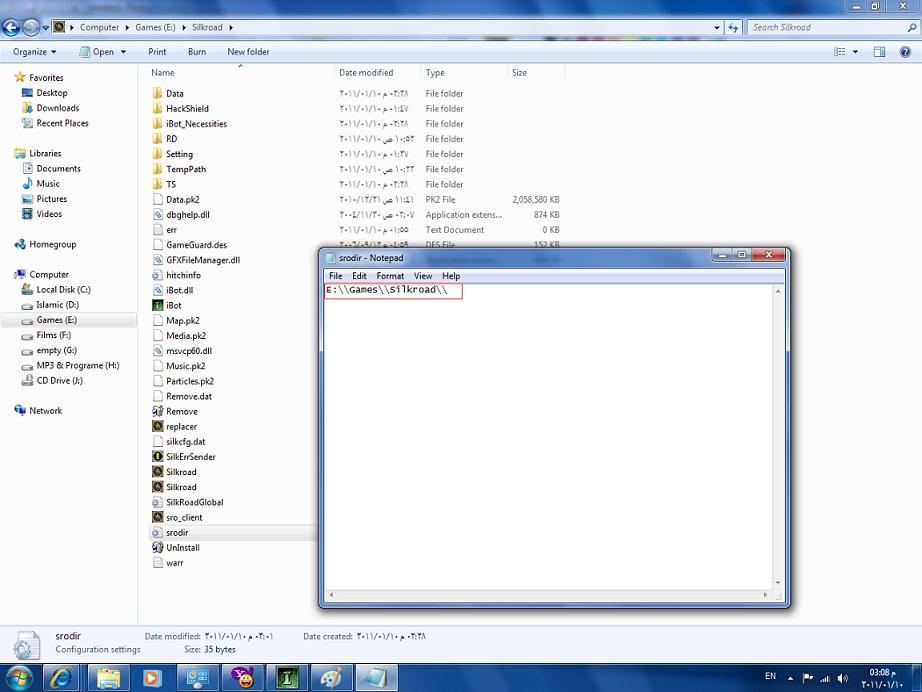Sort by the Size column header

(535, 72)
